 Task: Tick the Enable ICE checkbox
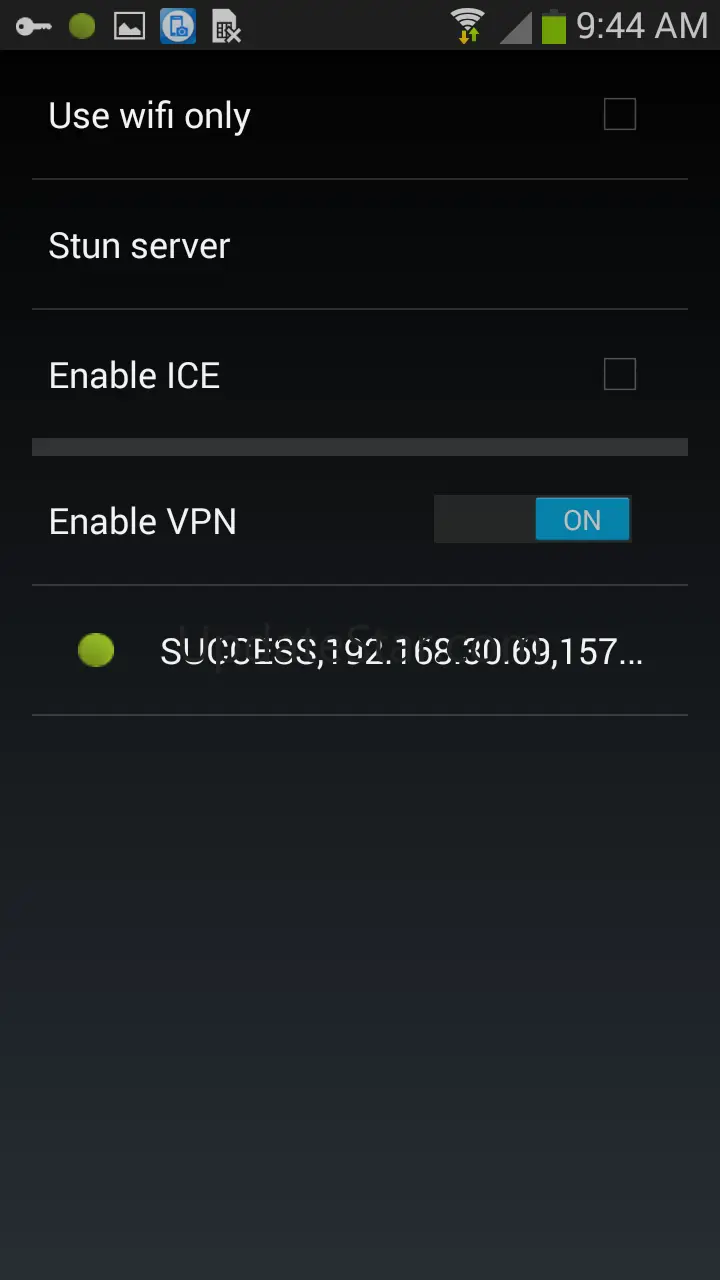click(x=620, y=375)
